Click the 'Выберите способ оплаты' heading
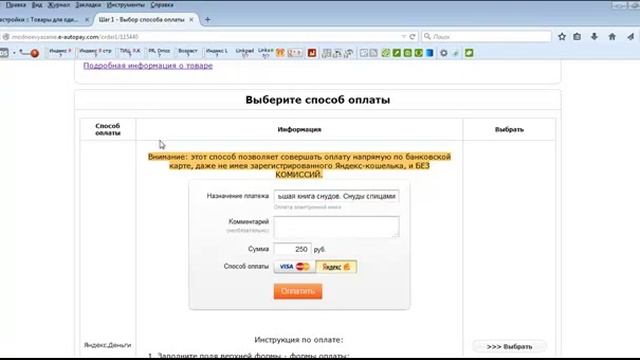This screenshot has height=360, width=640. tap(318, 100)
